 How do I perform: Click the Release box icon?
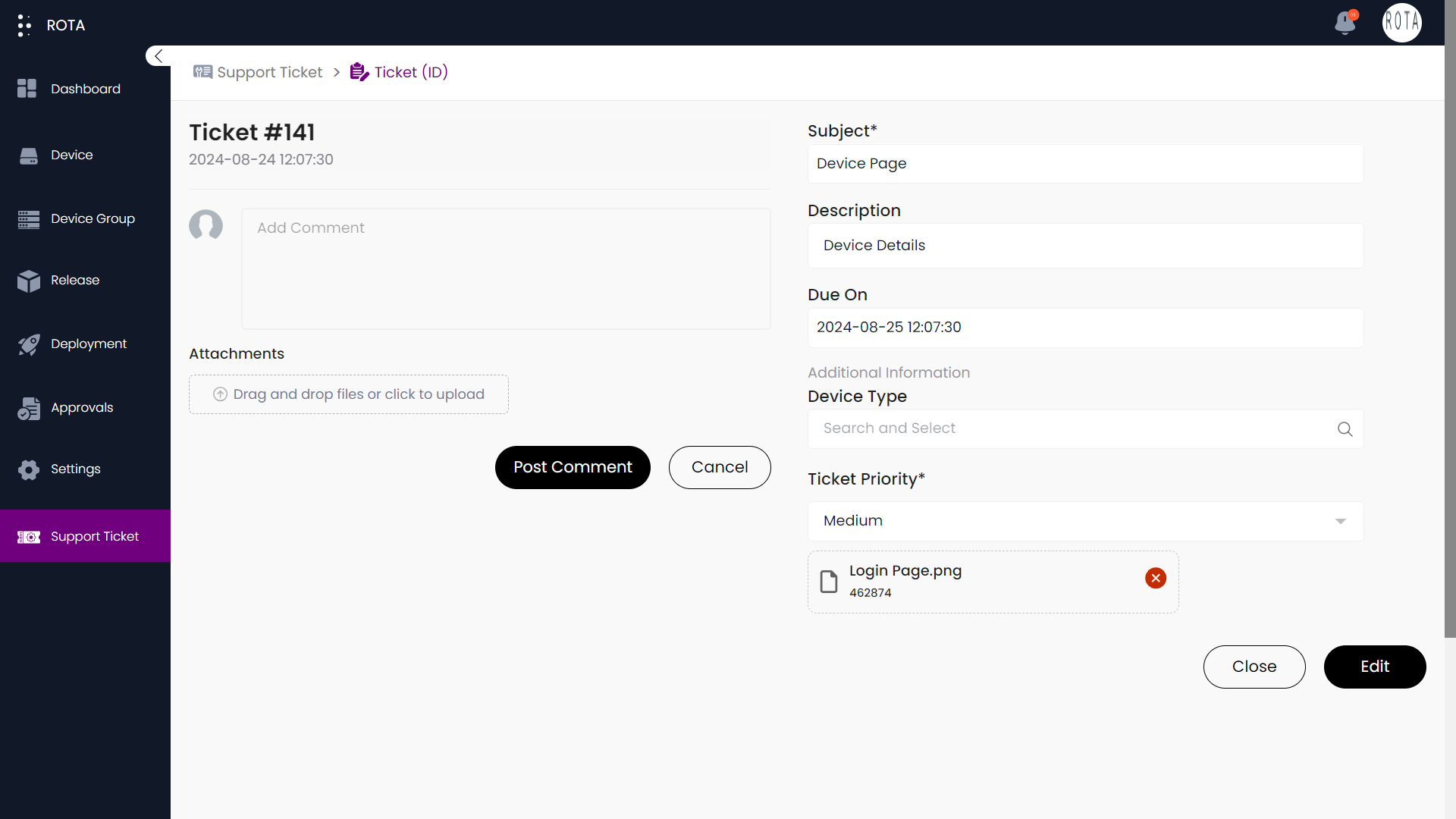pyautogui.click(x=29, y=281)
